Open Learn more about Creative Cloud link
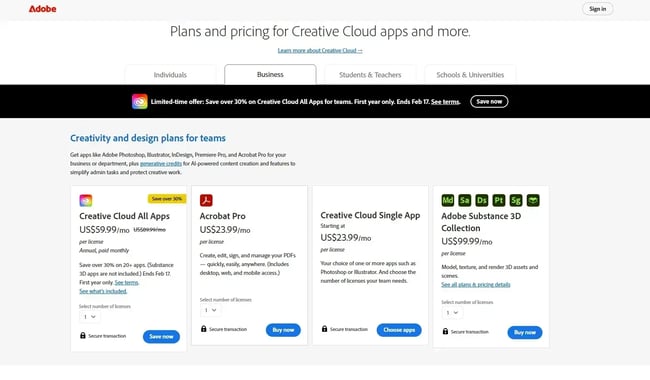This screenshot has width=650, height=380. [x=320, y=51]
